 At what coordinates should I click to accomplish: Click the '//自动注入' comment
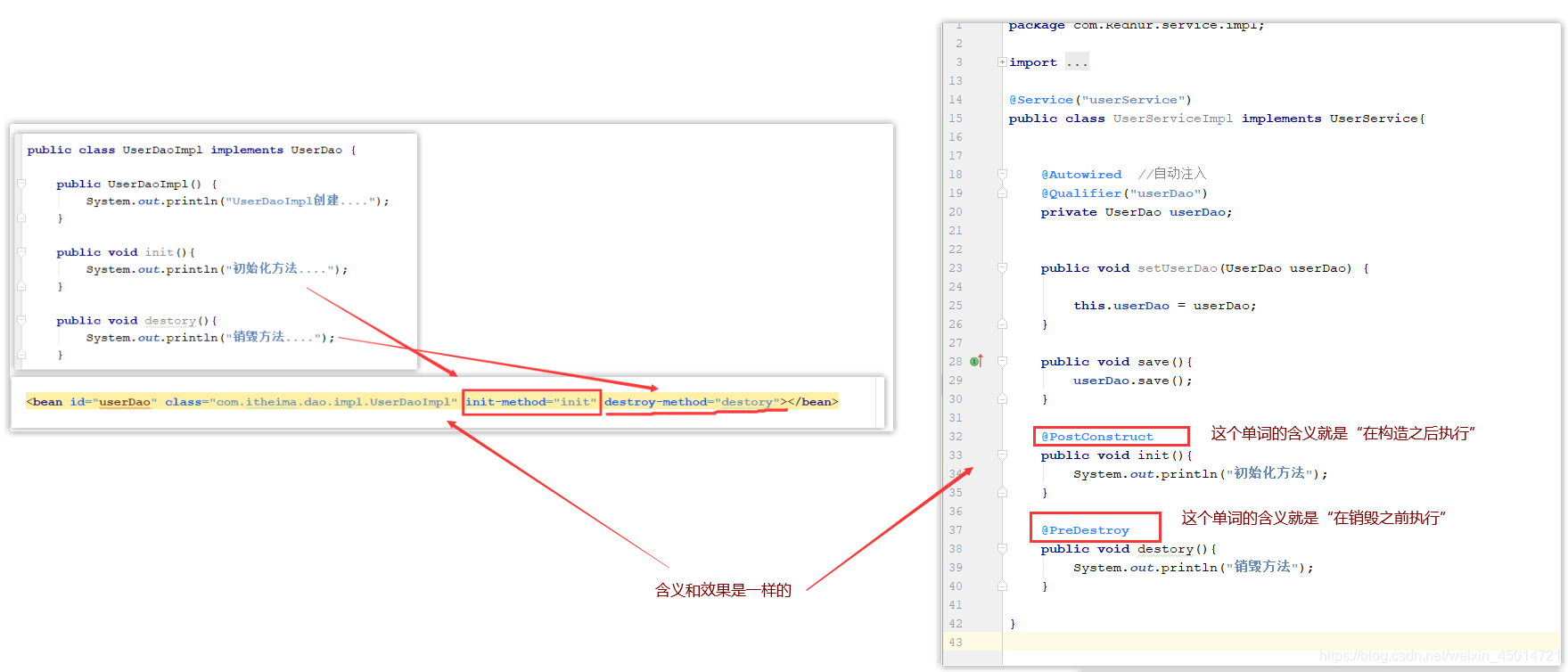tap(1171, 174)
